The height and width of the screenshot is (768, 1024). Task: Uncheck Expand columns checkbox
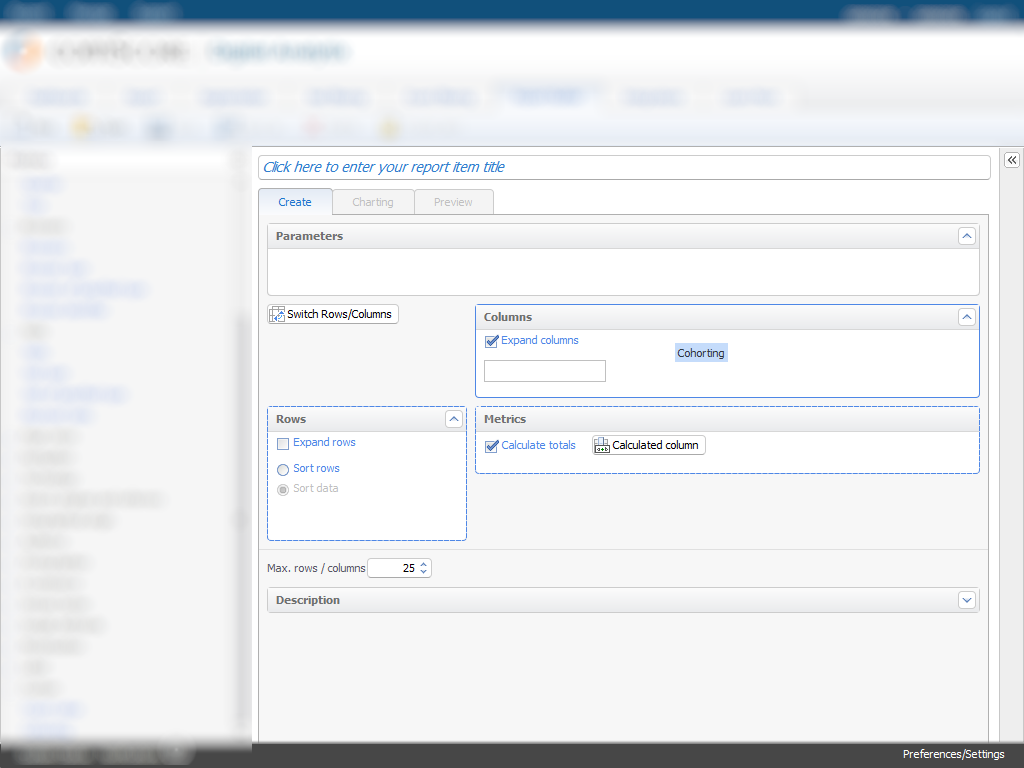pos(492,341)
